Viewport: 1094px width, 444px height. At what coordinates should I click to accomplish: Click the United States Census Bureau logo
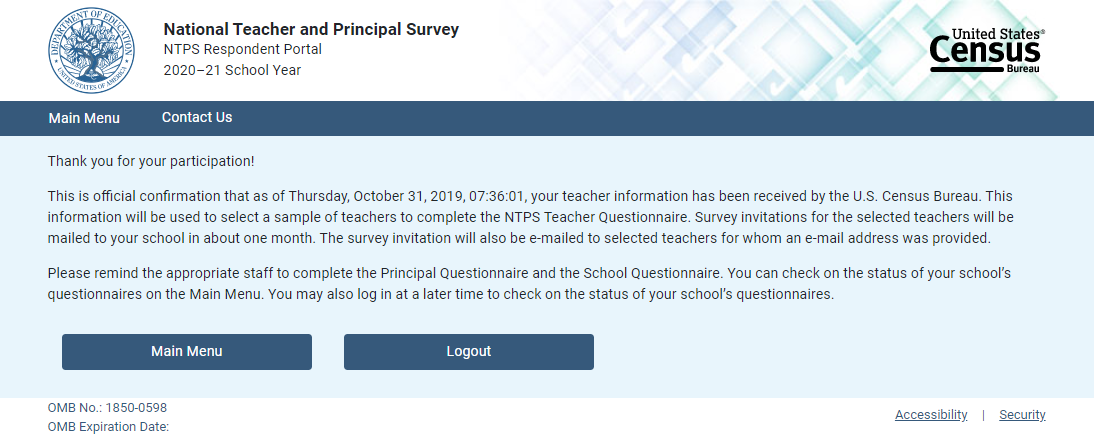pos(986,51)
